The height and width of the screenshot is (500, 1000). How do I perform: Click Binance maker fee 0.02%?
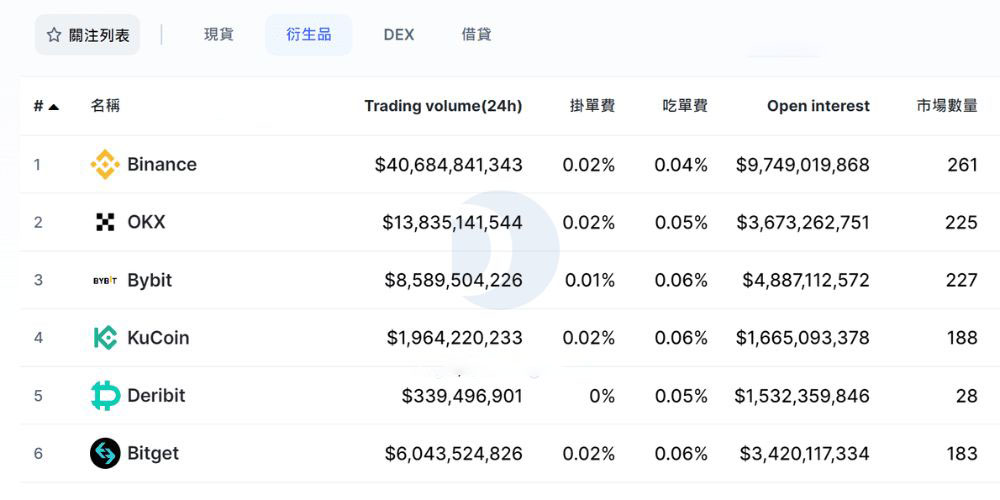tap(589, 165)
